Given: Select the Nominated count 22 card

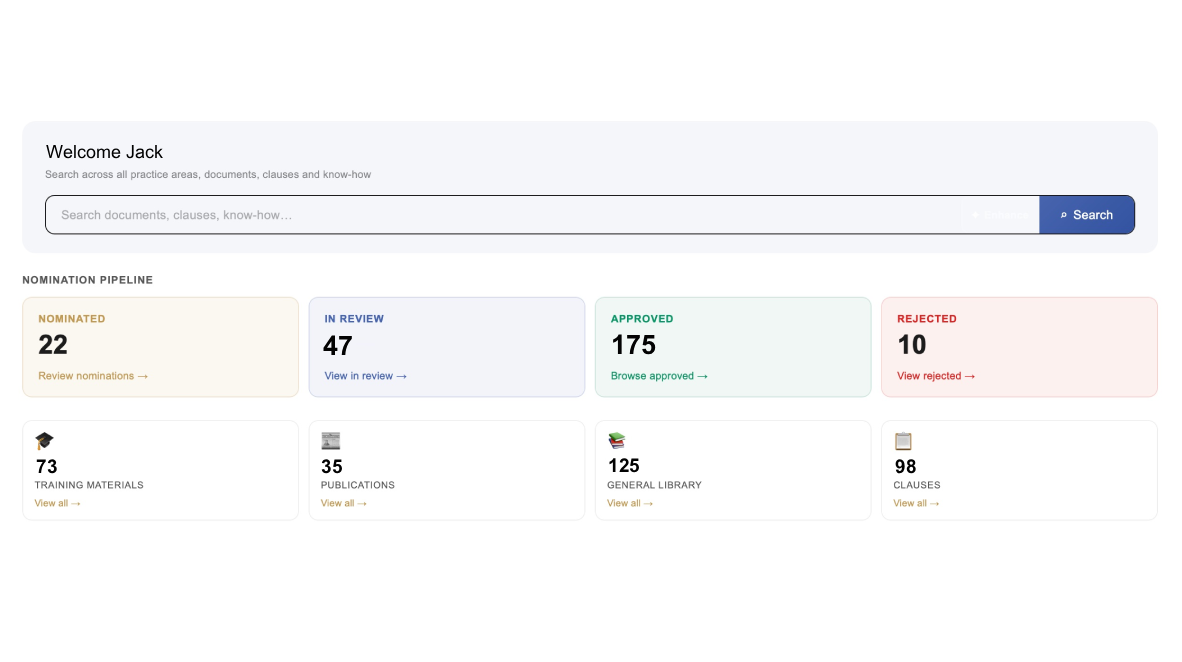Looking at the screenshot, I should tap(161, 347).
